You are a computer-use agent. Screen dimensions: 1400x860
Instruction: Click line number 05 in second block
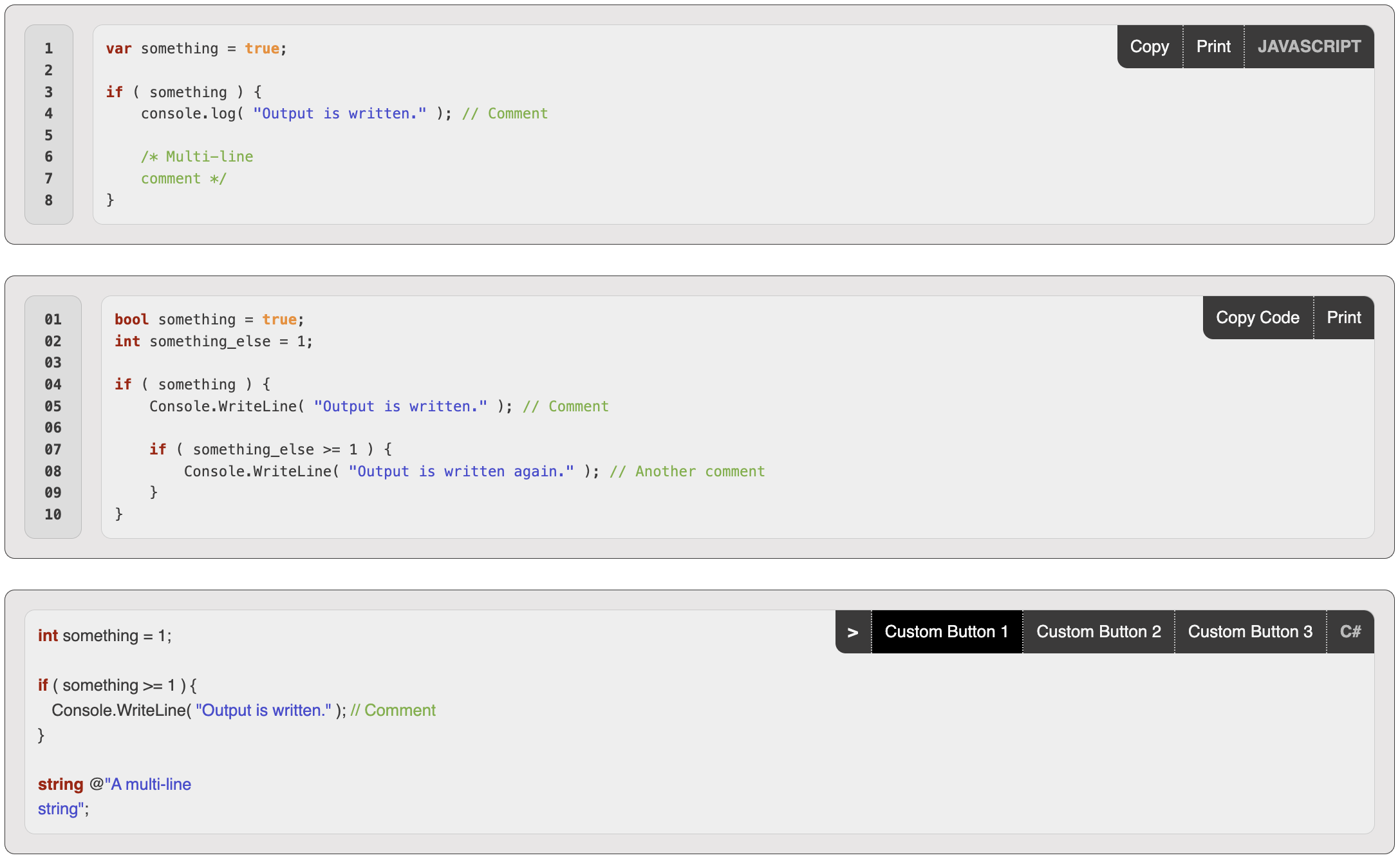53,406
